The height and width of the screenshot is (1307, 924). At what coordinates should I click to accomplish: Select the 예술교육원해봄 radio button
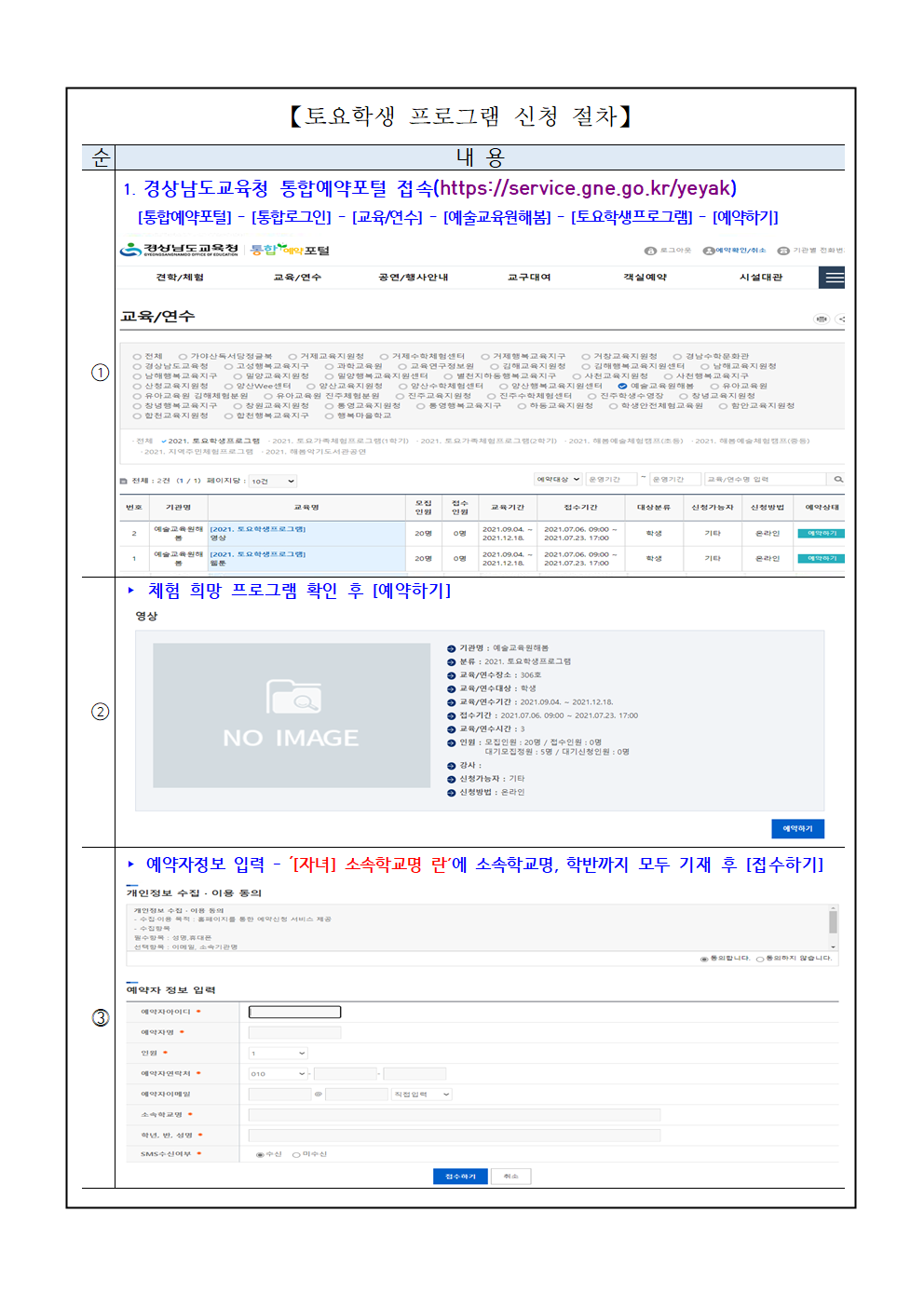tap(622, 386)
